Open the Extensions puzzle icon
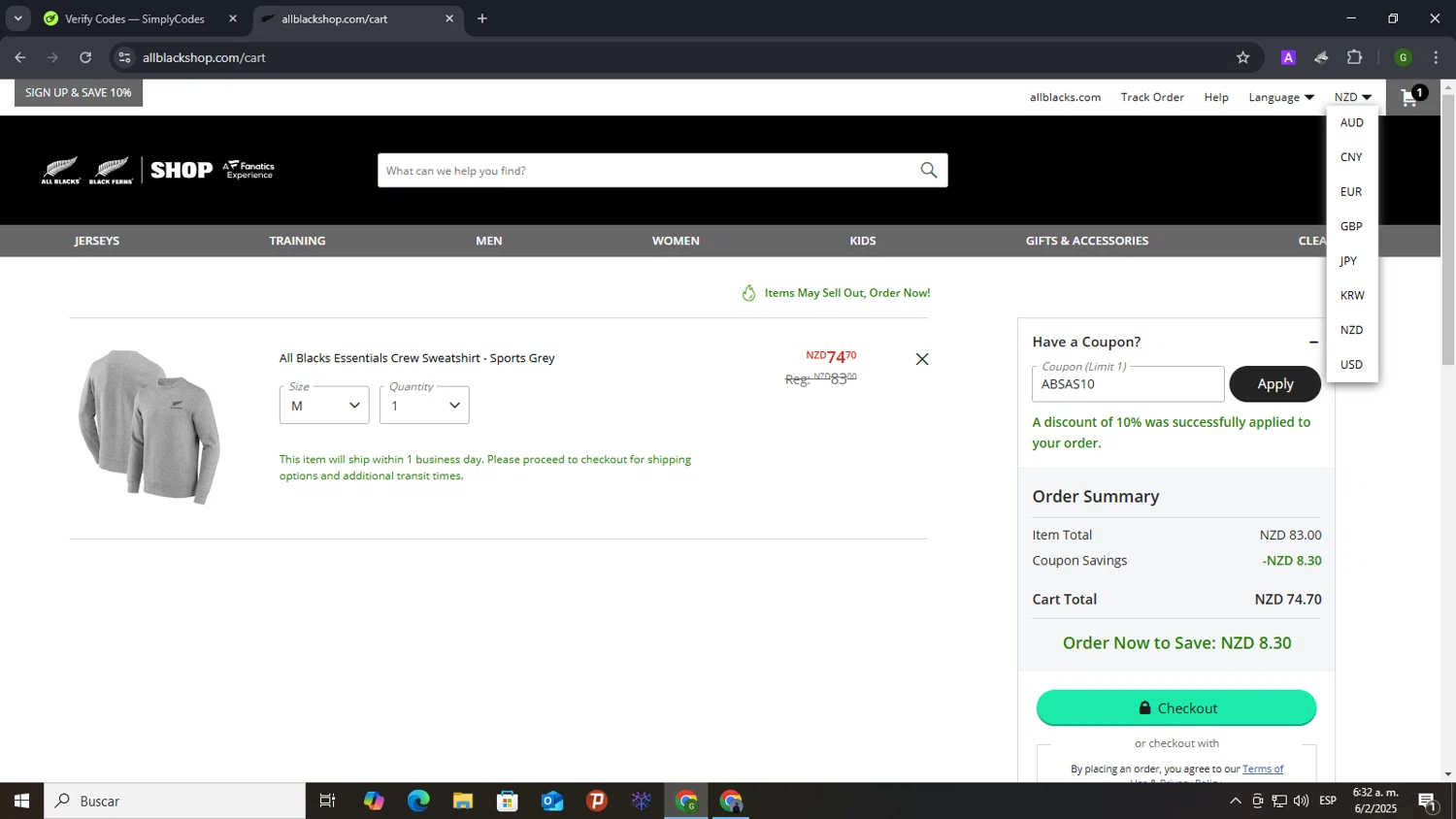 pos(1355,57)
